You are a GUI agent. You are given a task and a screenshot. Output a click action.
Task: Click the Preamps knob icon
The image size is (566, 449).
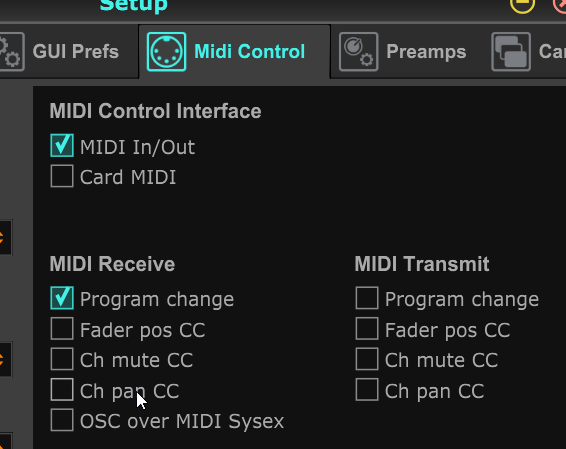(x=358, y=52)
